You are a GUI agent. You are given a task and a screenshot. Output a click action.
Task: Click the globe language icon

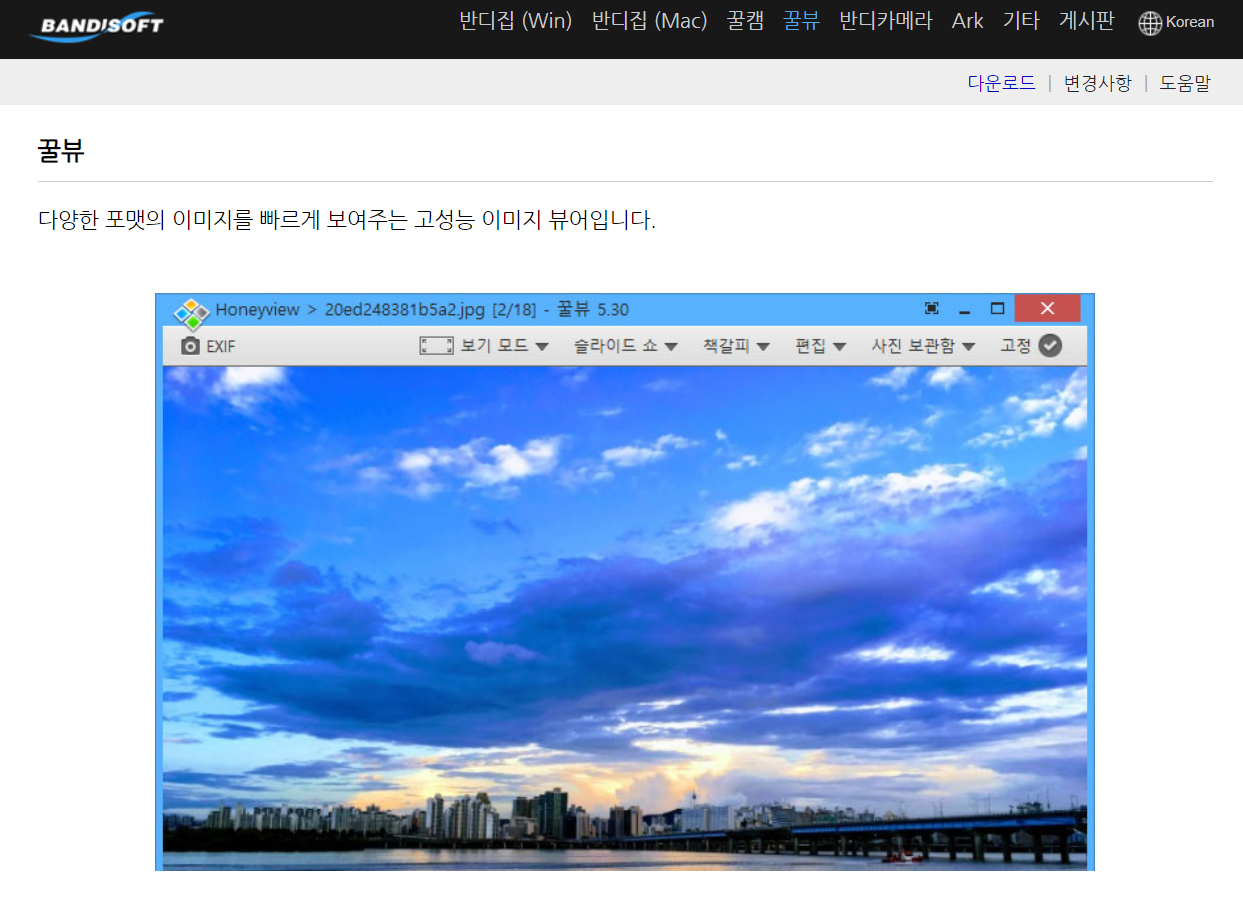pyautogui.click(x=1150, y=23)
